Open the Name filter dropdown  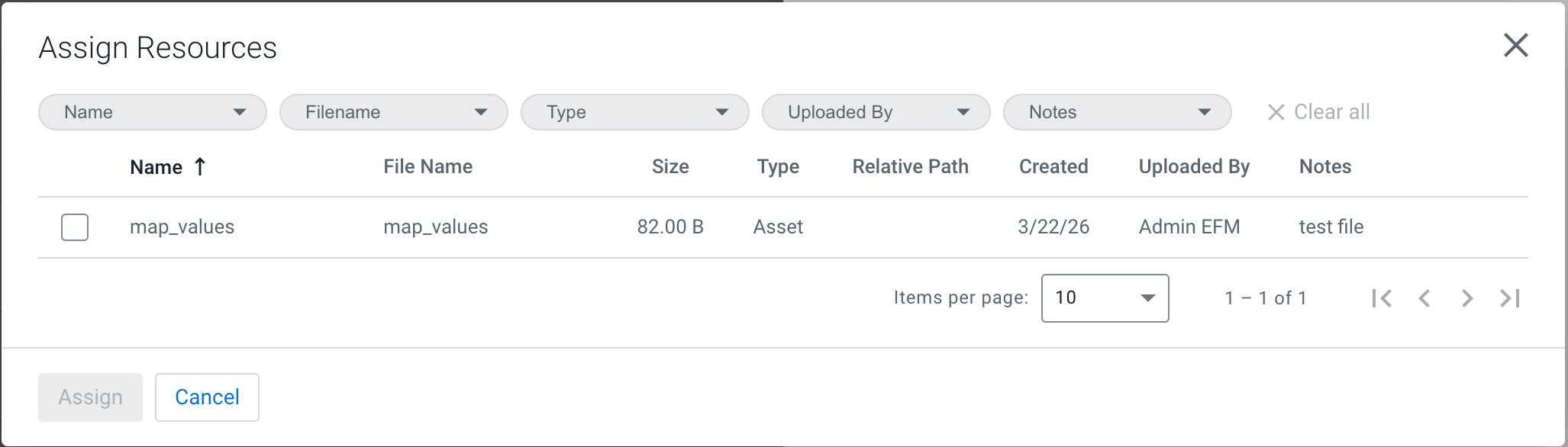point(153,112)
